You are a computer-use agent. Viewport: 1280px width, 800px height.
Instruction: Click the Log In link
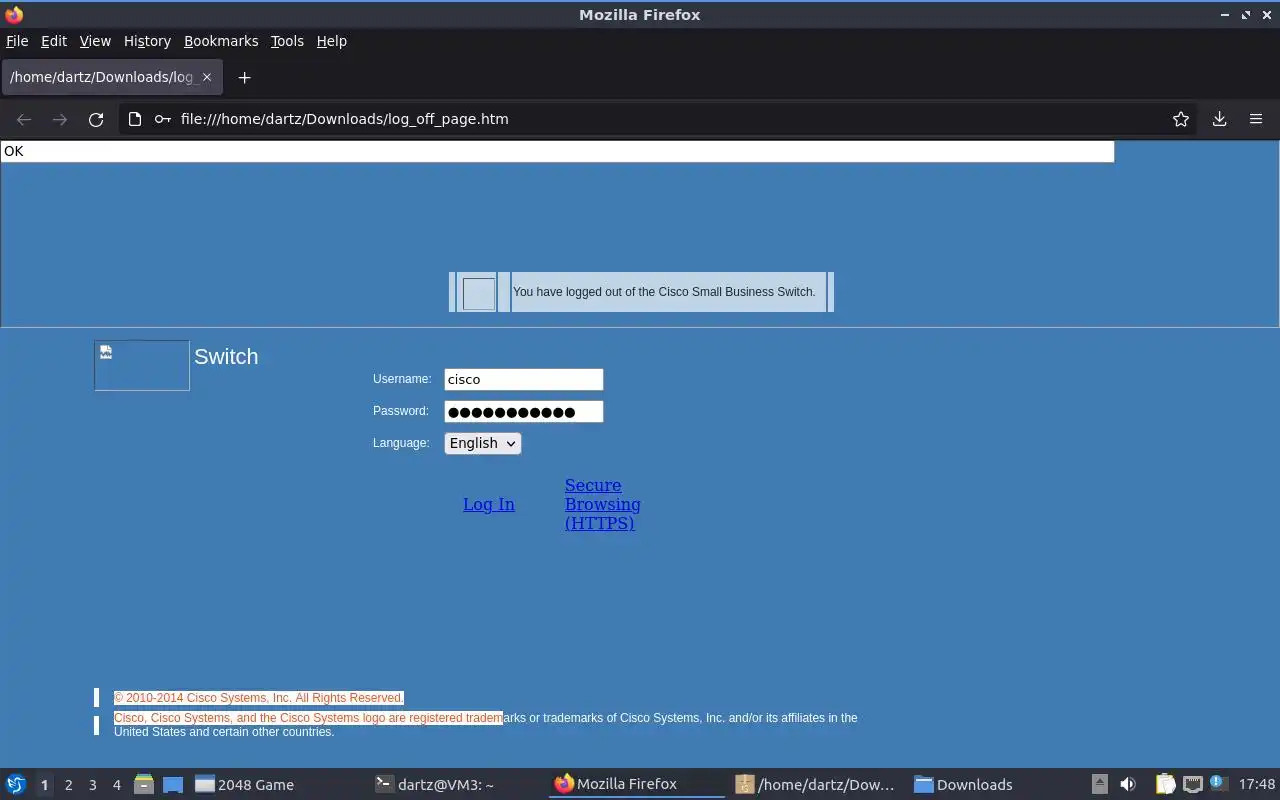(489, 504)
